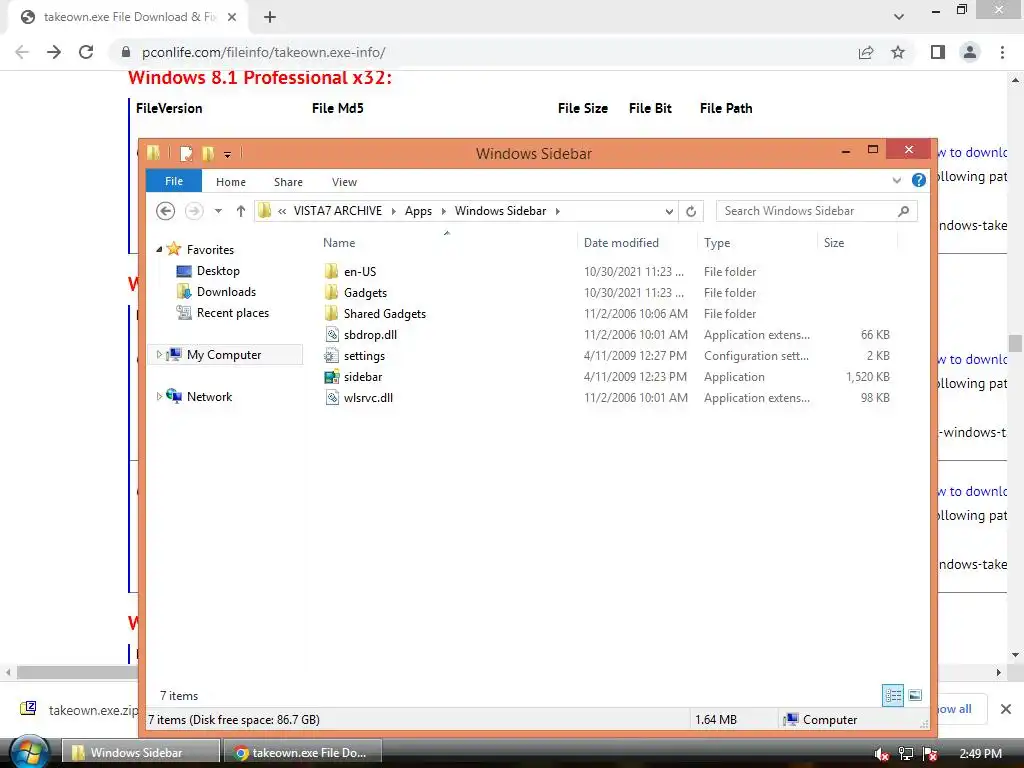The image size is (1024, 768).
Task: Click Apps in breadcrumb path
Action: coord(418,211)
